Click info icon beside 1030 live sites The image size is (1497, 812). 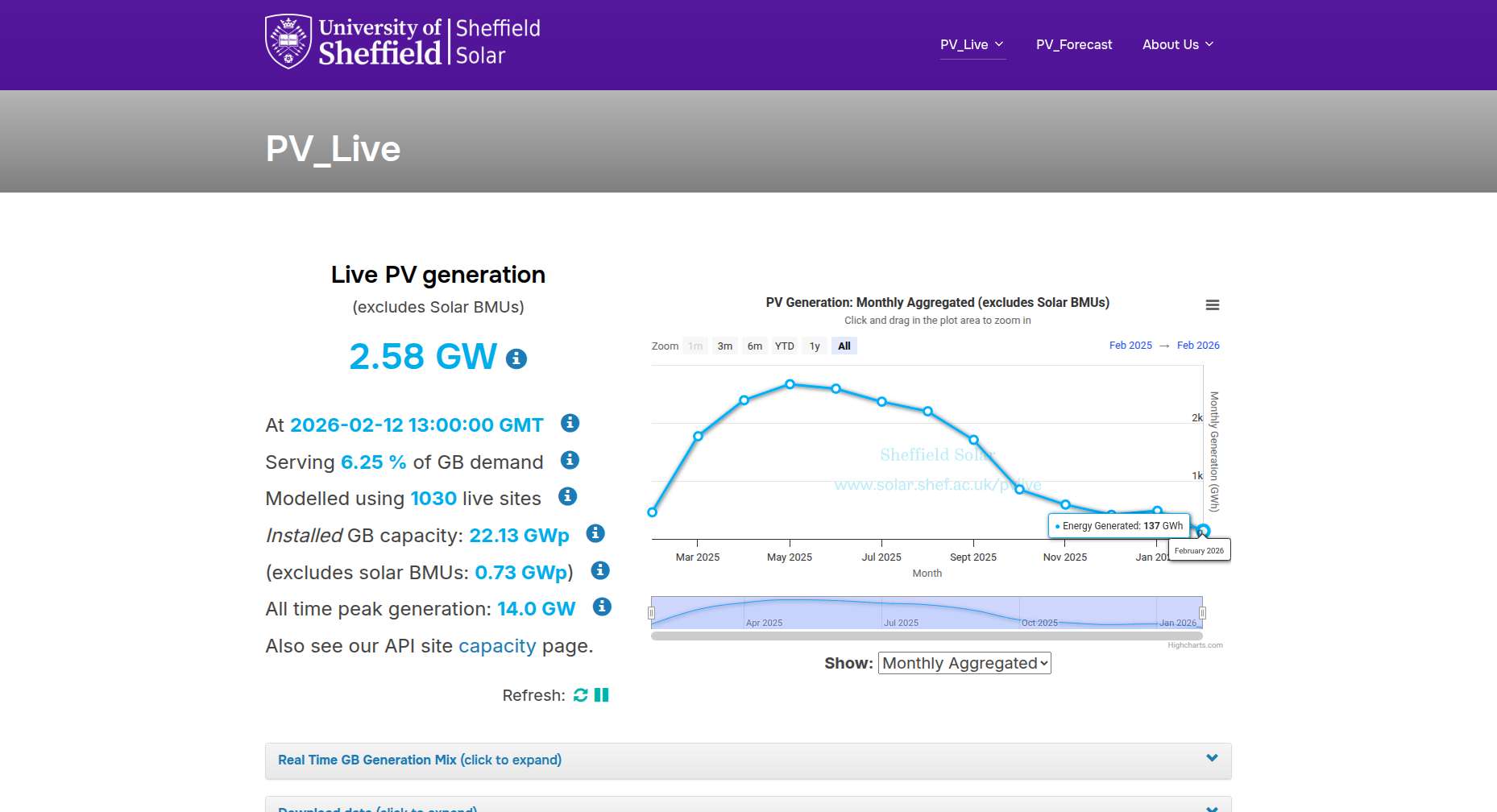point(567,496)
